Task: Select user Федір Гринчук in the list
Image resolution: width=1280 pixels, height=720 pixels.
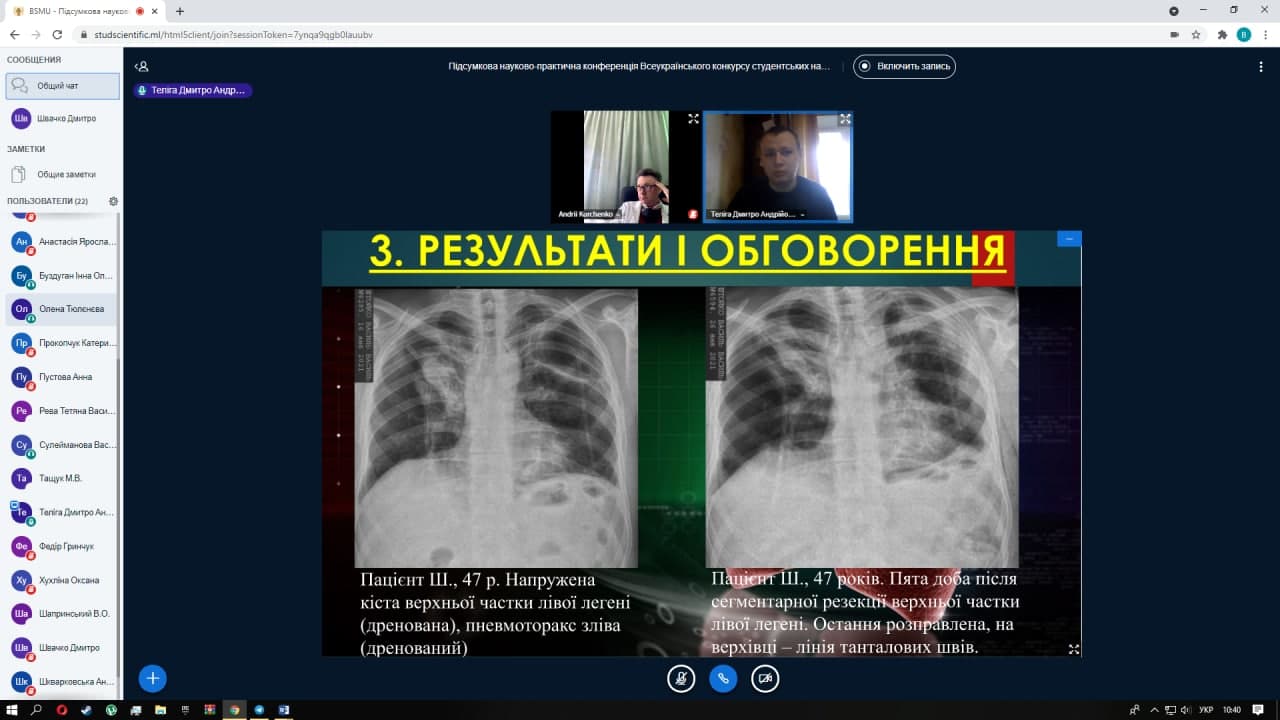Action: pyautogui.click(x=62, y=546)
